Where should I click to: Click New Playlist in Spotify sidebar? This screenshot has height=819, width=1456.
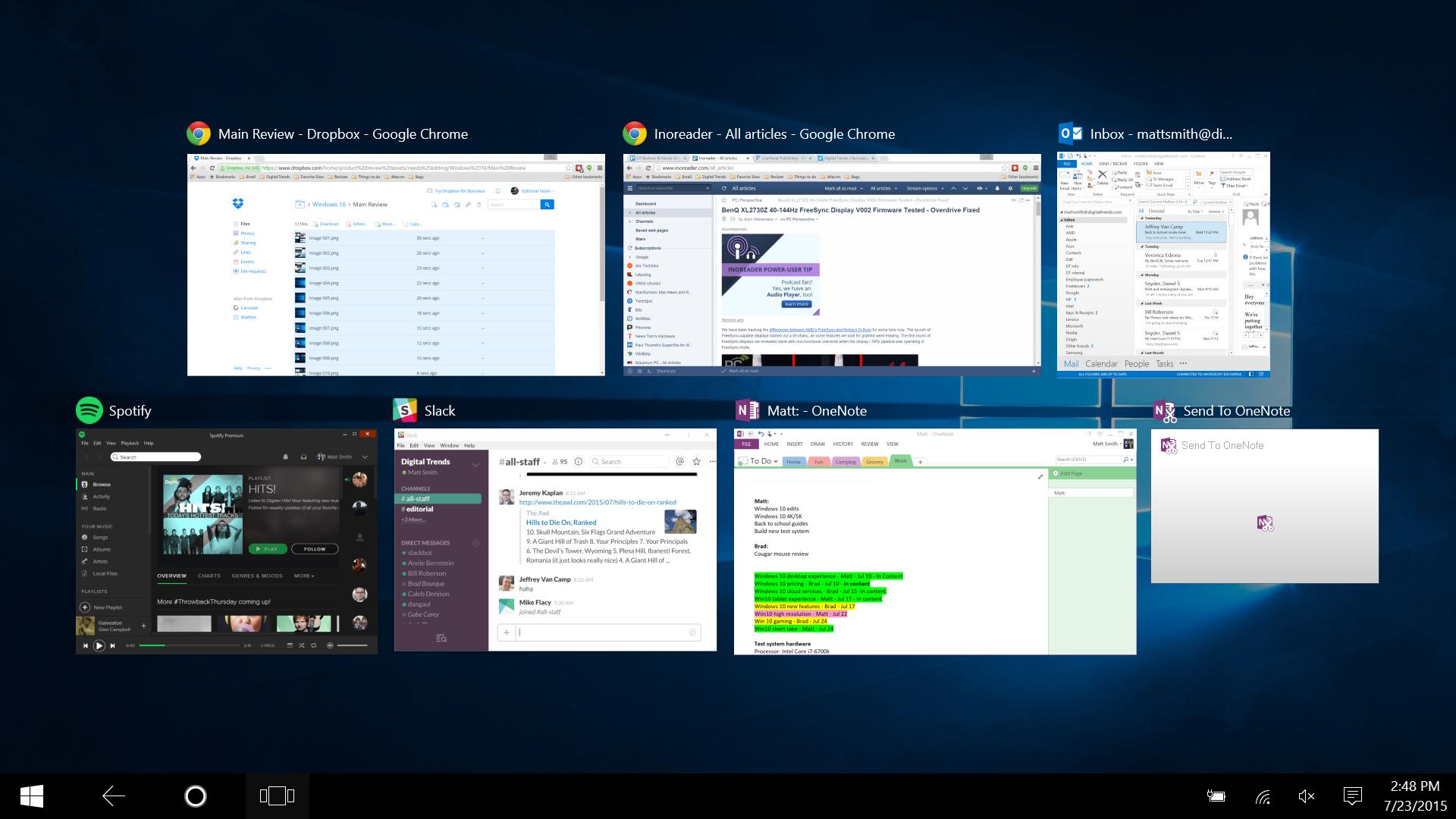[x=102, y=607]
